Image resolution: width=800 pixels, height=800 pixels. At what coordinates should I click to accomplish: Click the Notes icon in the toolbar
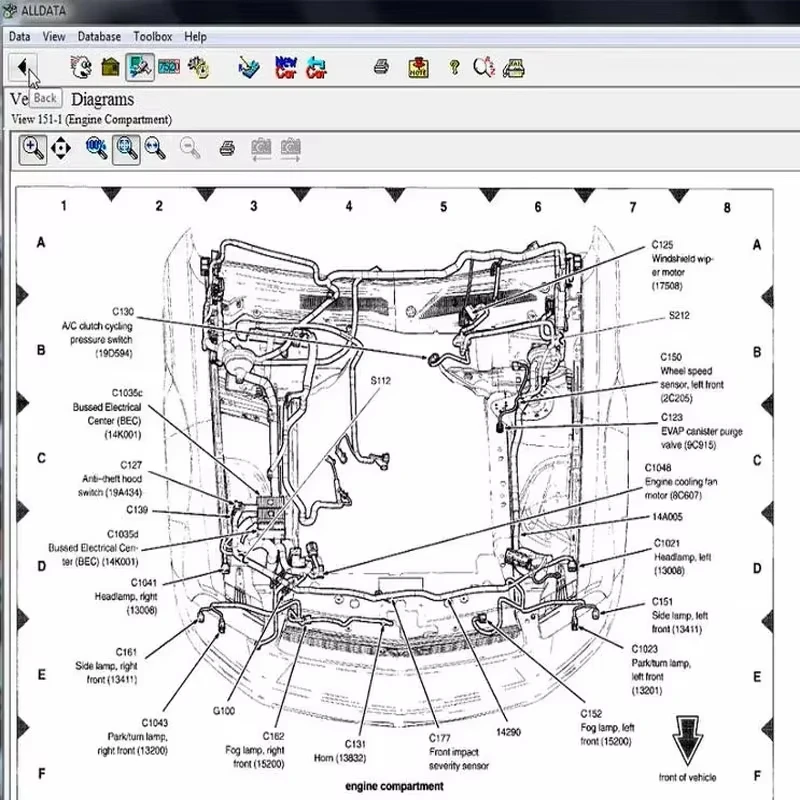point(417,66)
